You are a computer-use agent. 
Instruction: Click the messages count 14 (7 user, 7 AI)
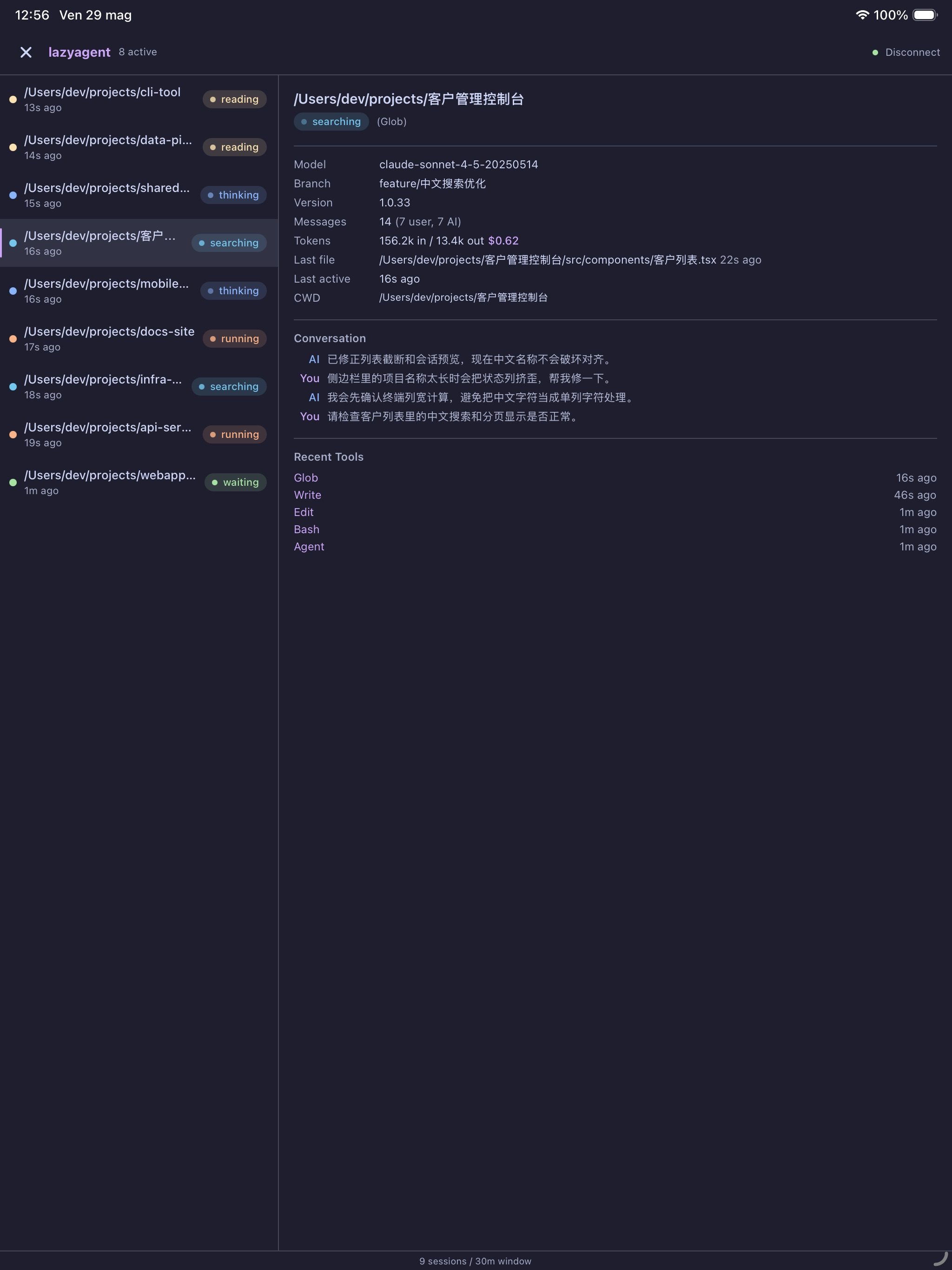click(x=420, y=222)
